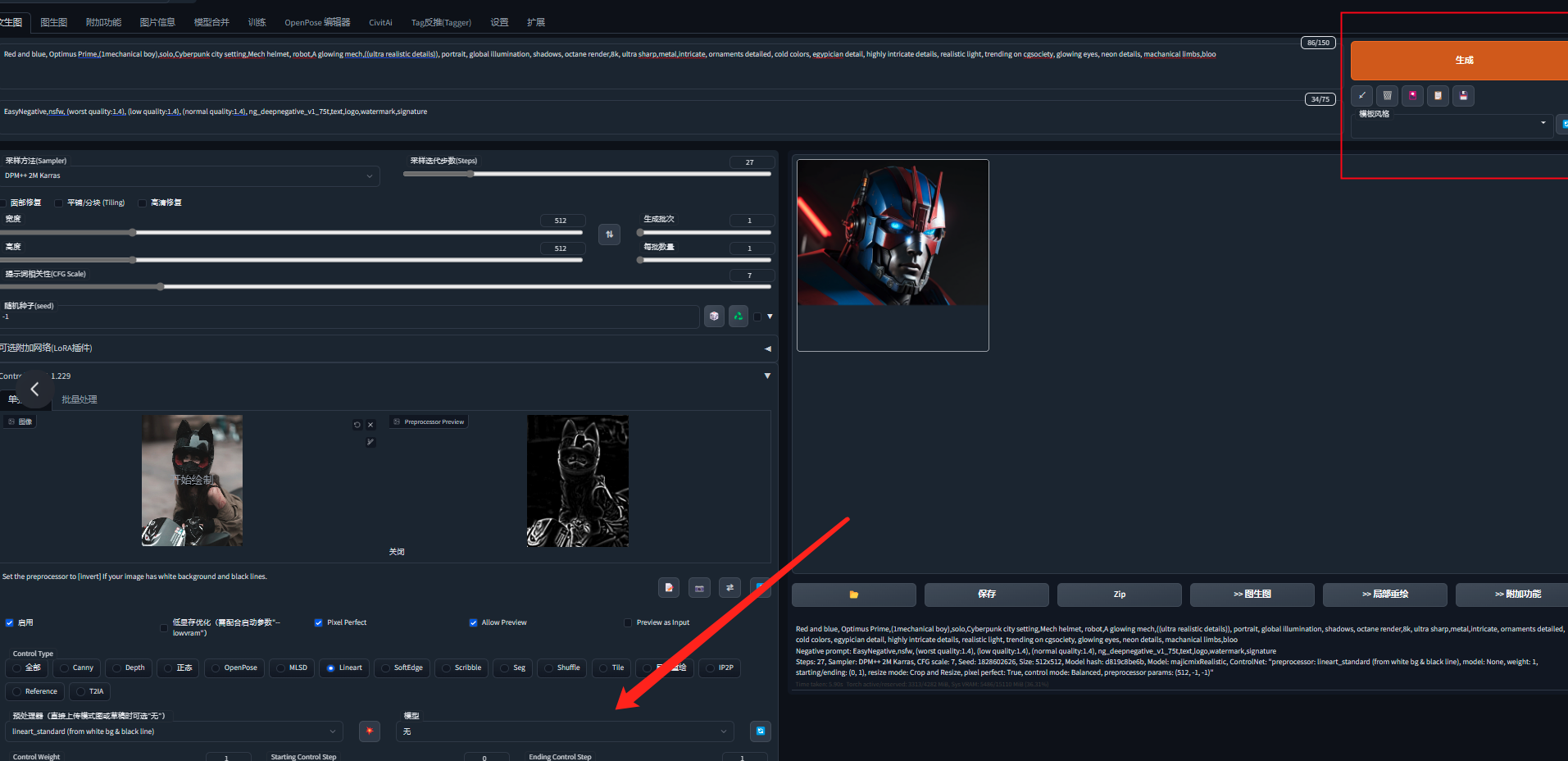The height and width of the screenshot is (761, 1568).
Task: Click the trash icon to clear the prompt
Action: pyautogui.click(x=1388, y=96)
